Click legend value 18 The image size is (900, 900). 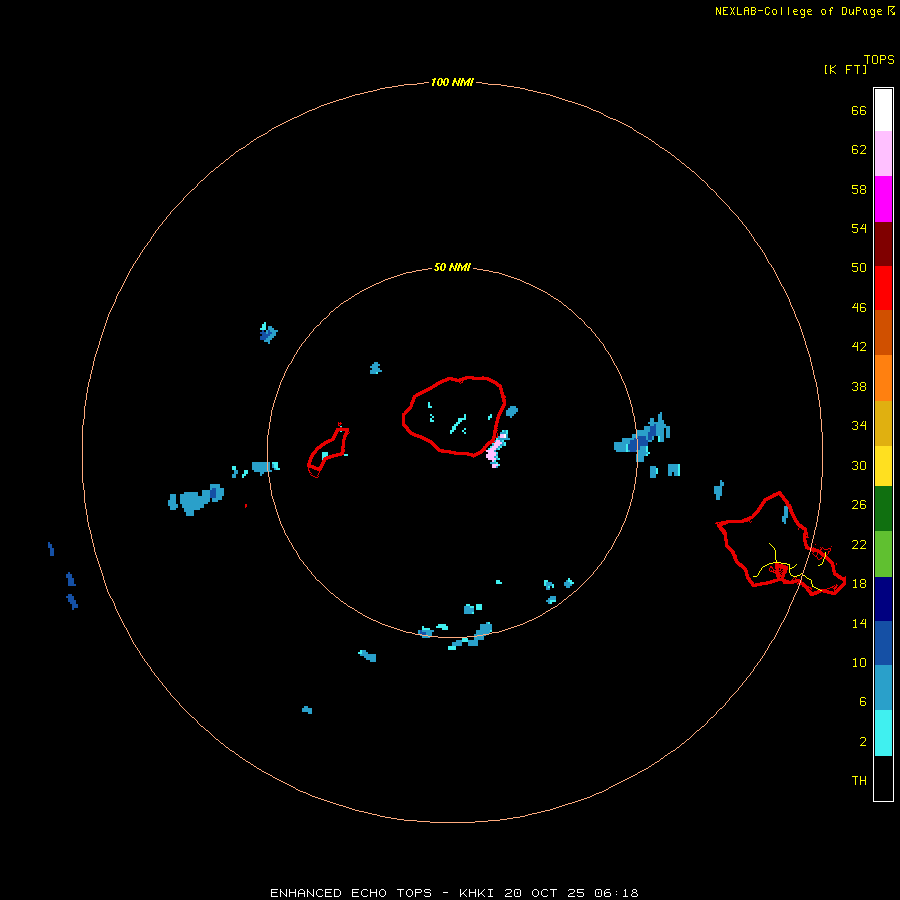point(859,583)
